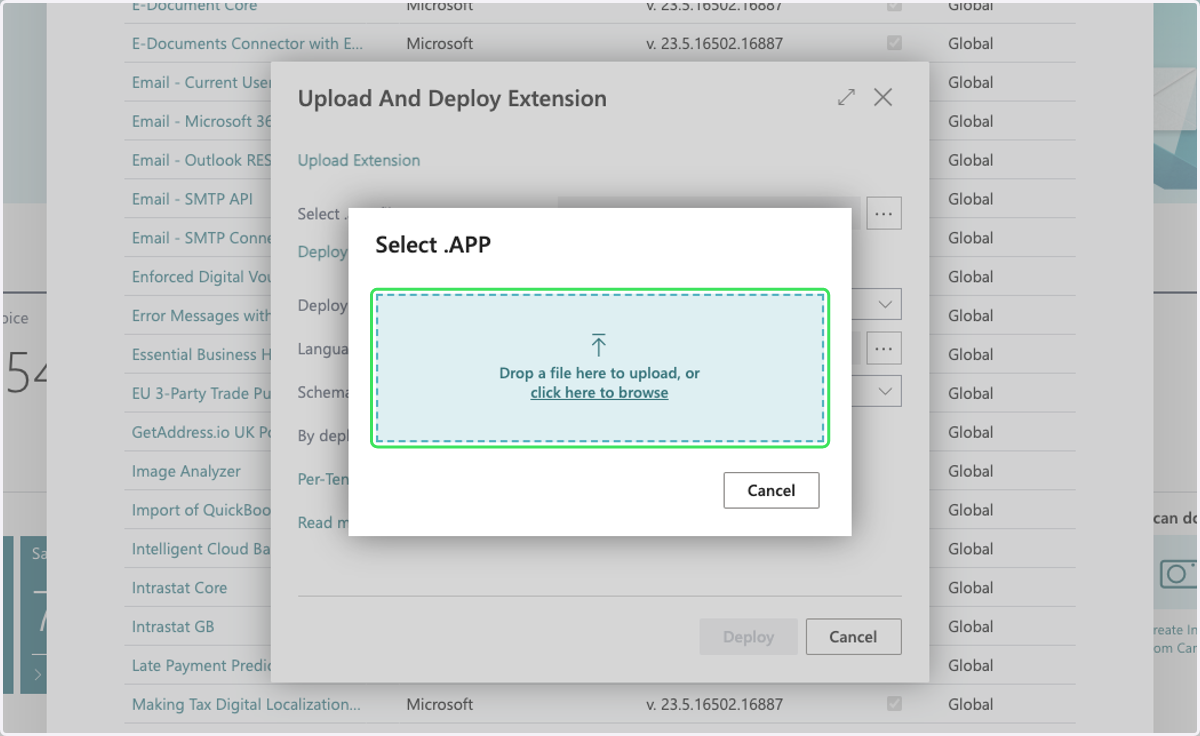The width and height of the screenshot is (1200, 736).
Task: Open Image Analyzer extension row
Action: pos(186,471)
